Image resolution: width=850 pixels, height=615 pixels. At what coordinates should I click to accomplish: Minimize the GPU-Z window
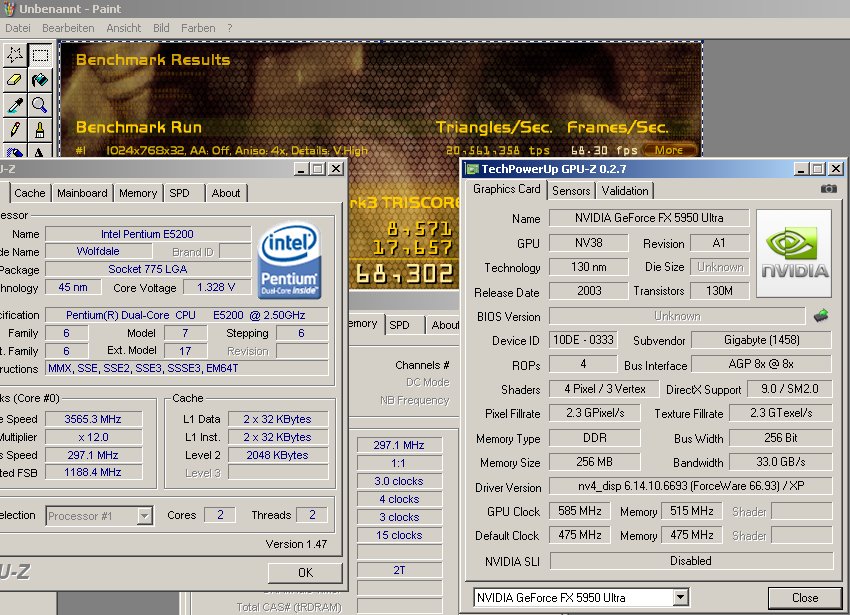801,169
